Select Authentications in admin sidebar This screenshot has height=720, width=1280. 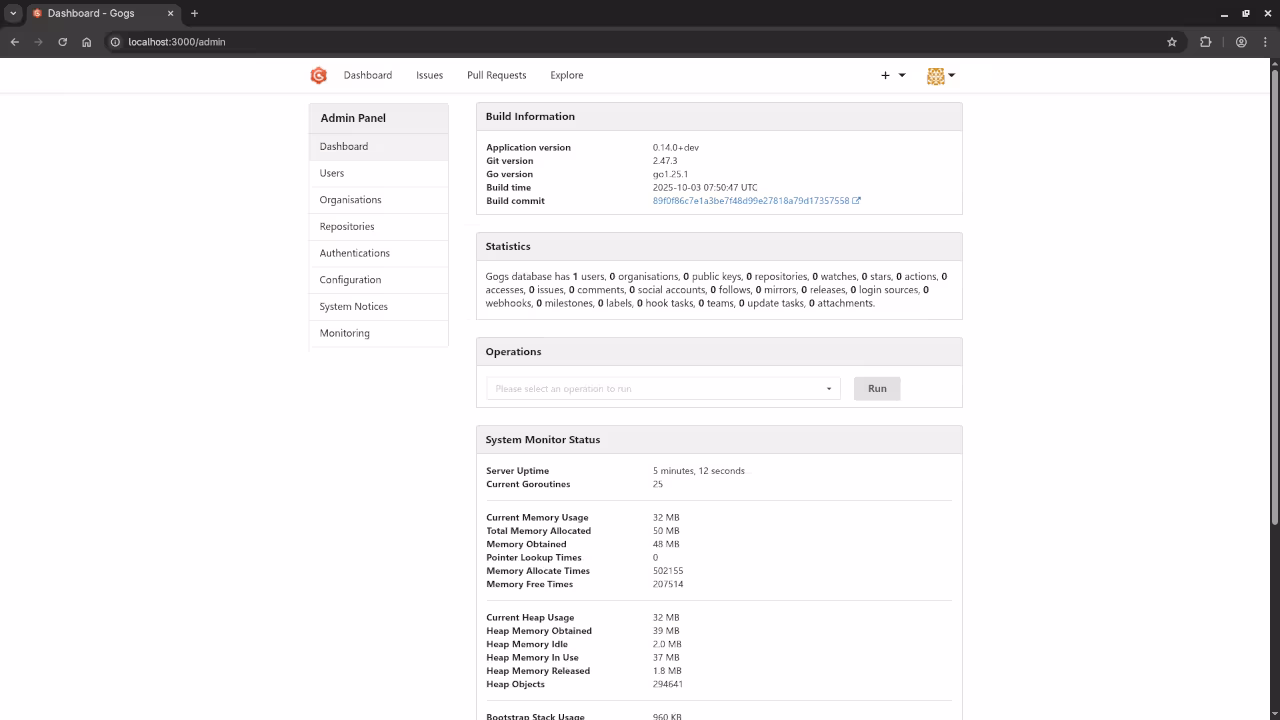354,253
